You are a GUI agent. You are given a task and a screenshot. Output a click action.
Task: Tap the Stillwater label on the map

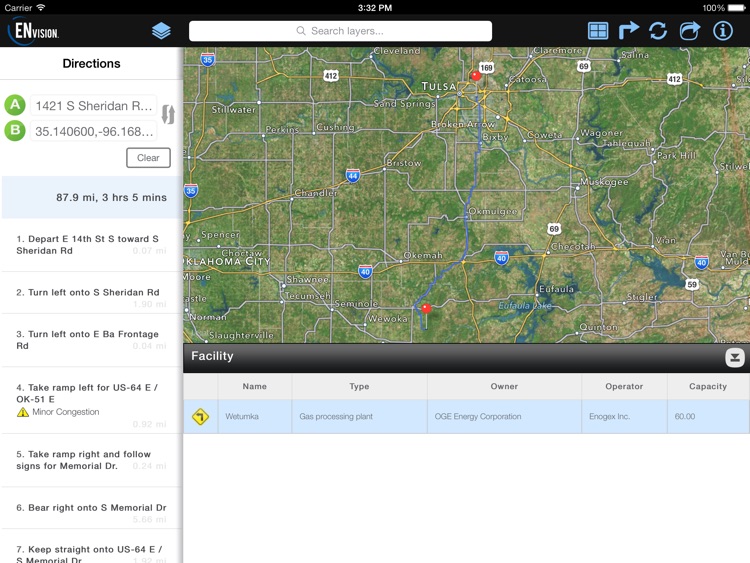pos(233,110)
